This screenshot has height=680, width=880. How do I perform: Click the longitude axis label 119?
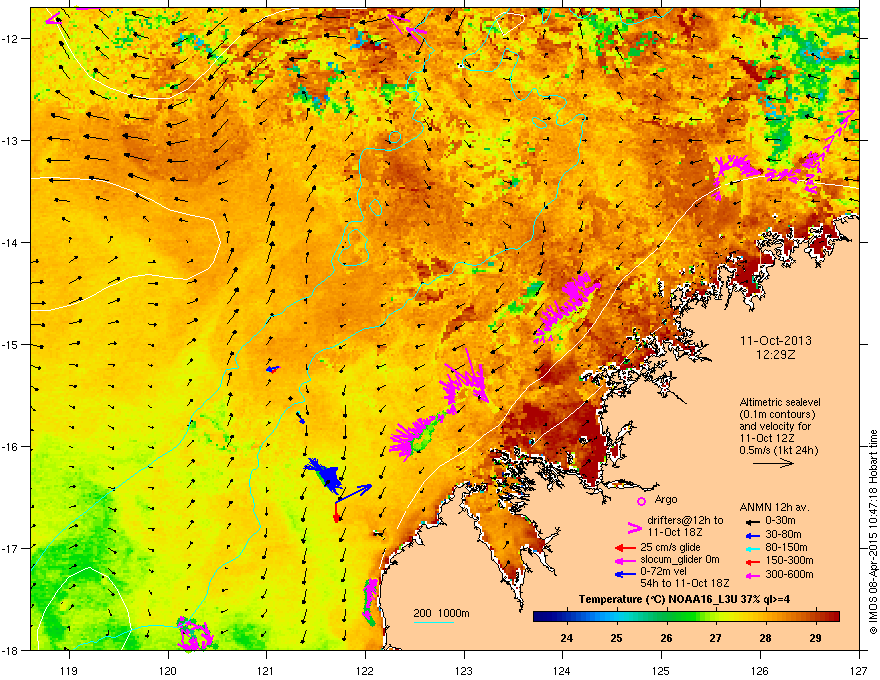click(69, 670)
